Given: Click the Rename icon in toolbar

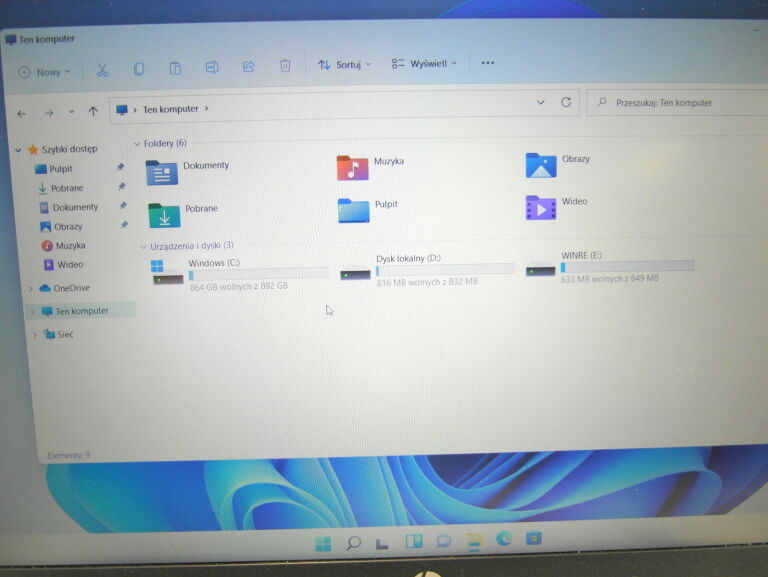Looking at the screenshot, I should [212, 67].
